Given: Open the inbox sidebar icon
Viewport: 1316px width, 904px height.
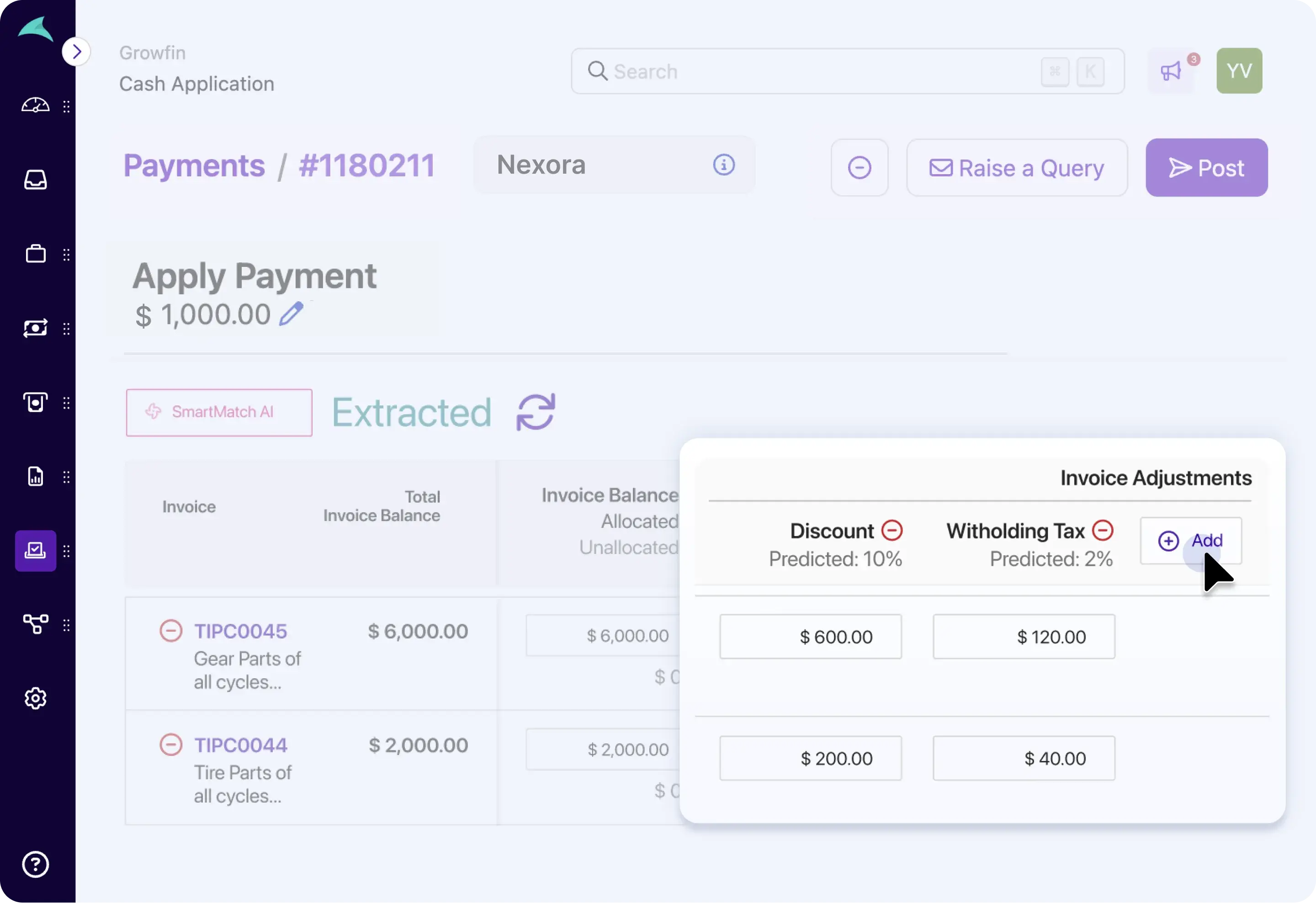Looking at the screenshot, I should click(35, 180).
